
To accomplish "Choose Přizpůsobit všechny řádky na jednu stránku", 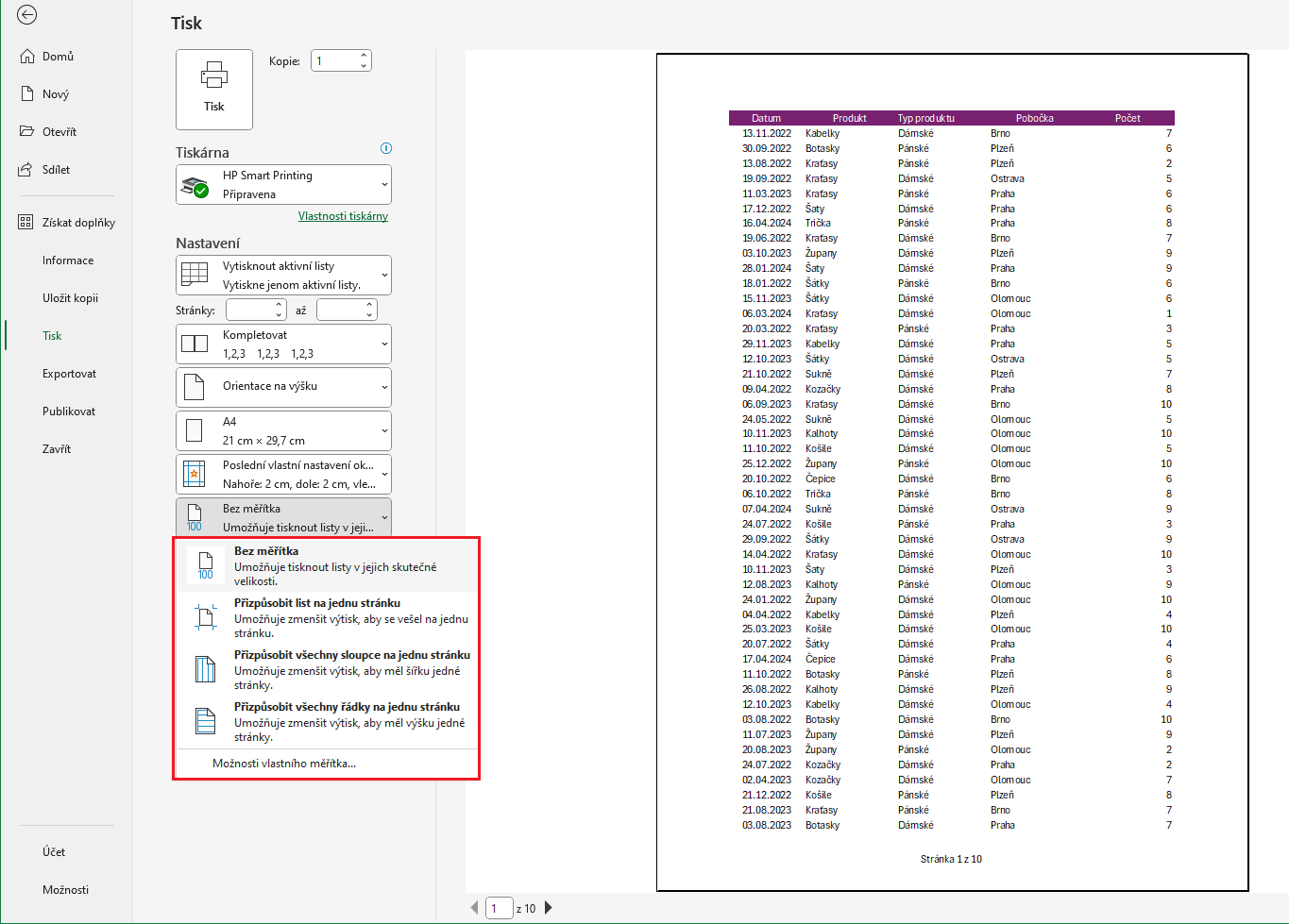I will pos(327,721).
